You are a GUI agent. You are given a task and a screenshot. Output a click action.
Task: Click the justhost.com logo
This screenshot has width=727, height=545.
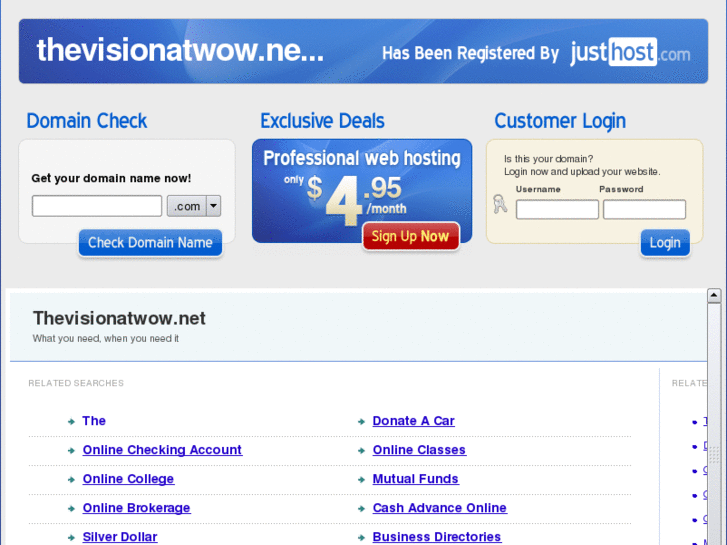tap(630, 52)
